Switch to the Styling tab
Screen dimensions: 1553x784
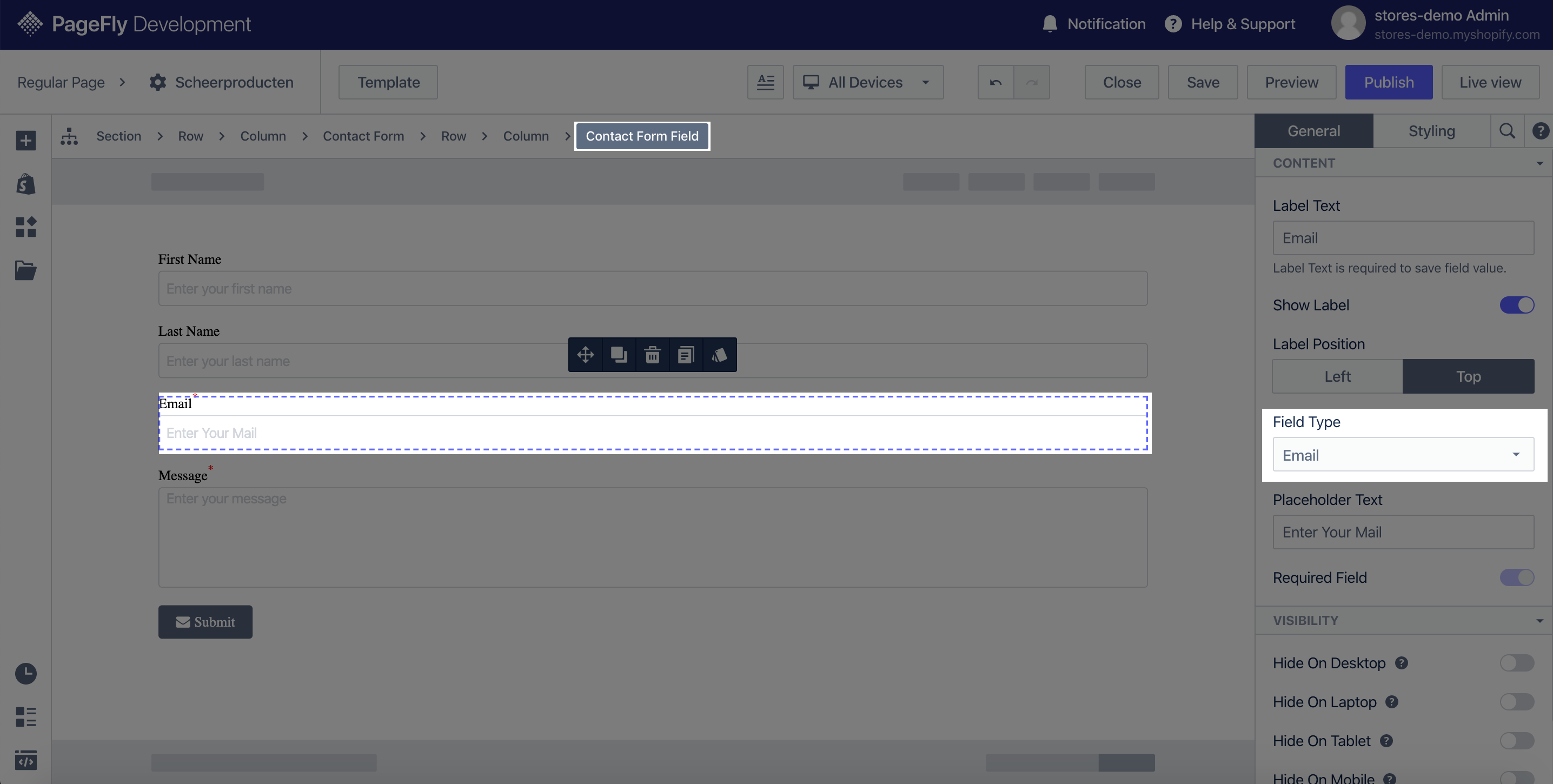(1431, 131)
